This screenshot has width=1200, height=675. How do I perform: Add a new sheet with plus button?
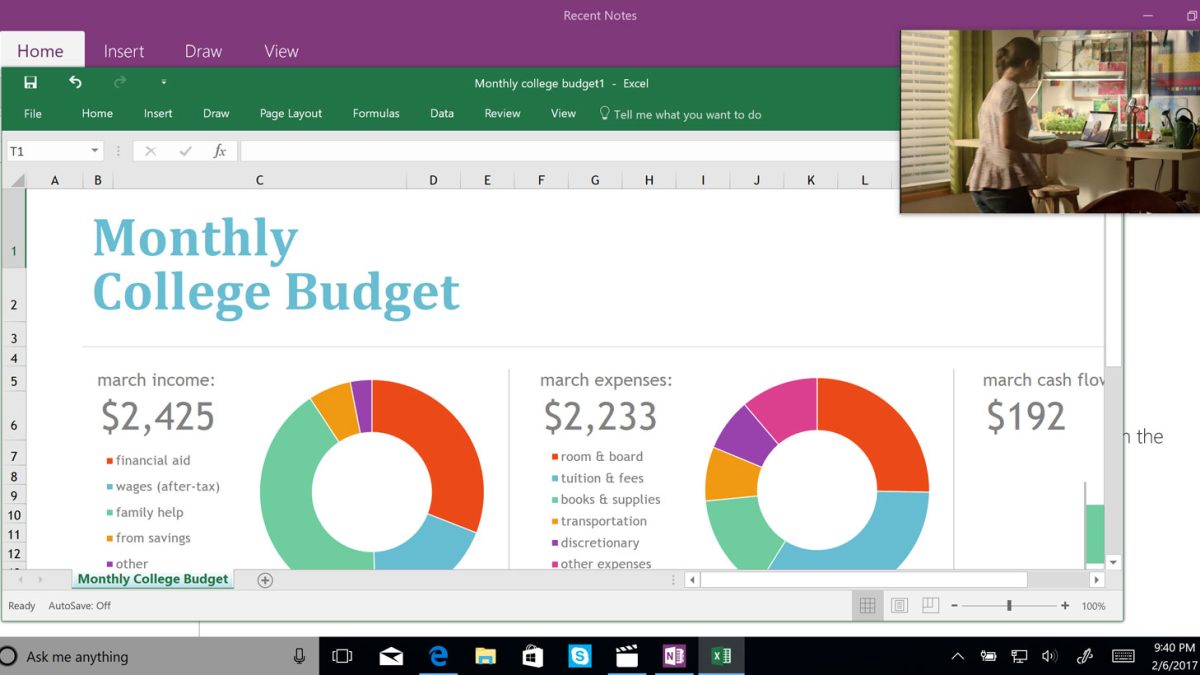coord(265,580)
